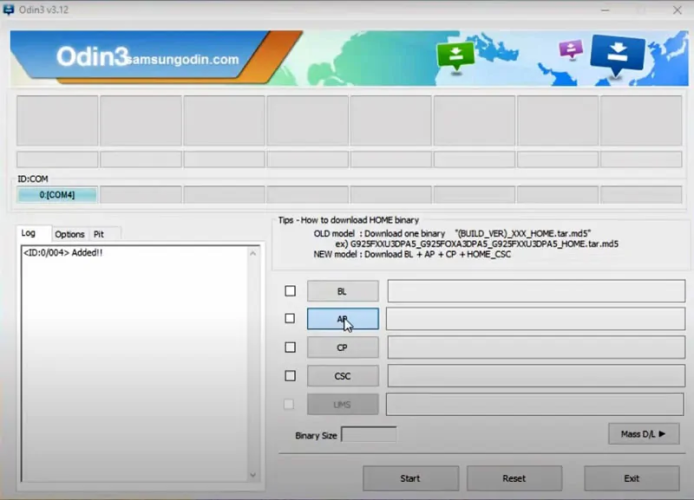
Task: Click the blue download icon in banner
Action: (617, 55)
